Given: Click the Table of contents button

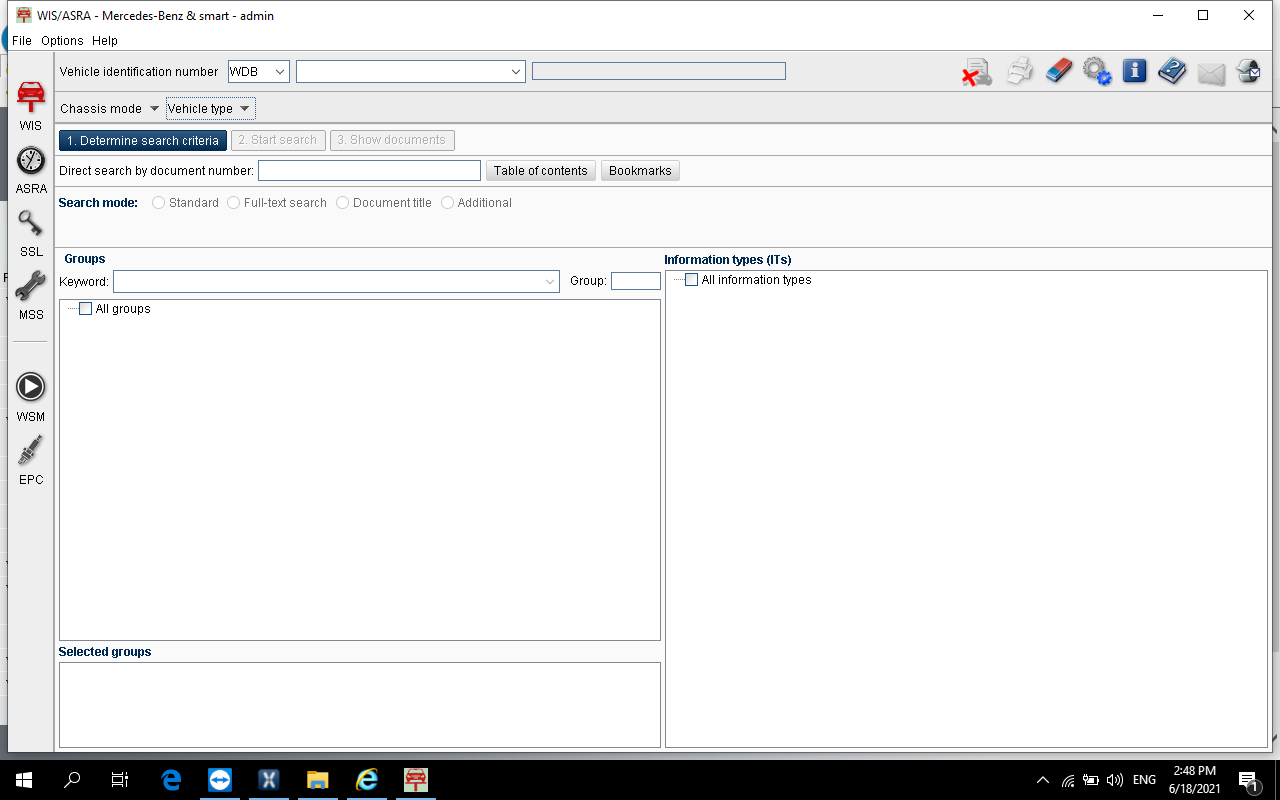Looking at the screenshot, I should (x=541, y=171).
